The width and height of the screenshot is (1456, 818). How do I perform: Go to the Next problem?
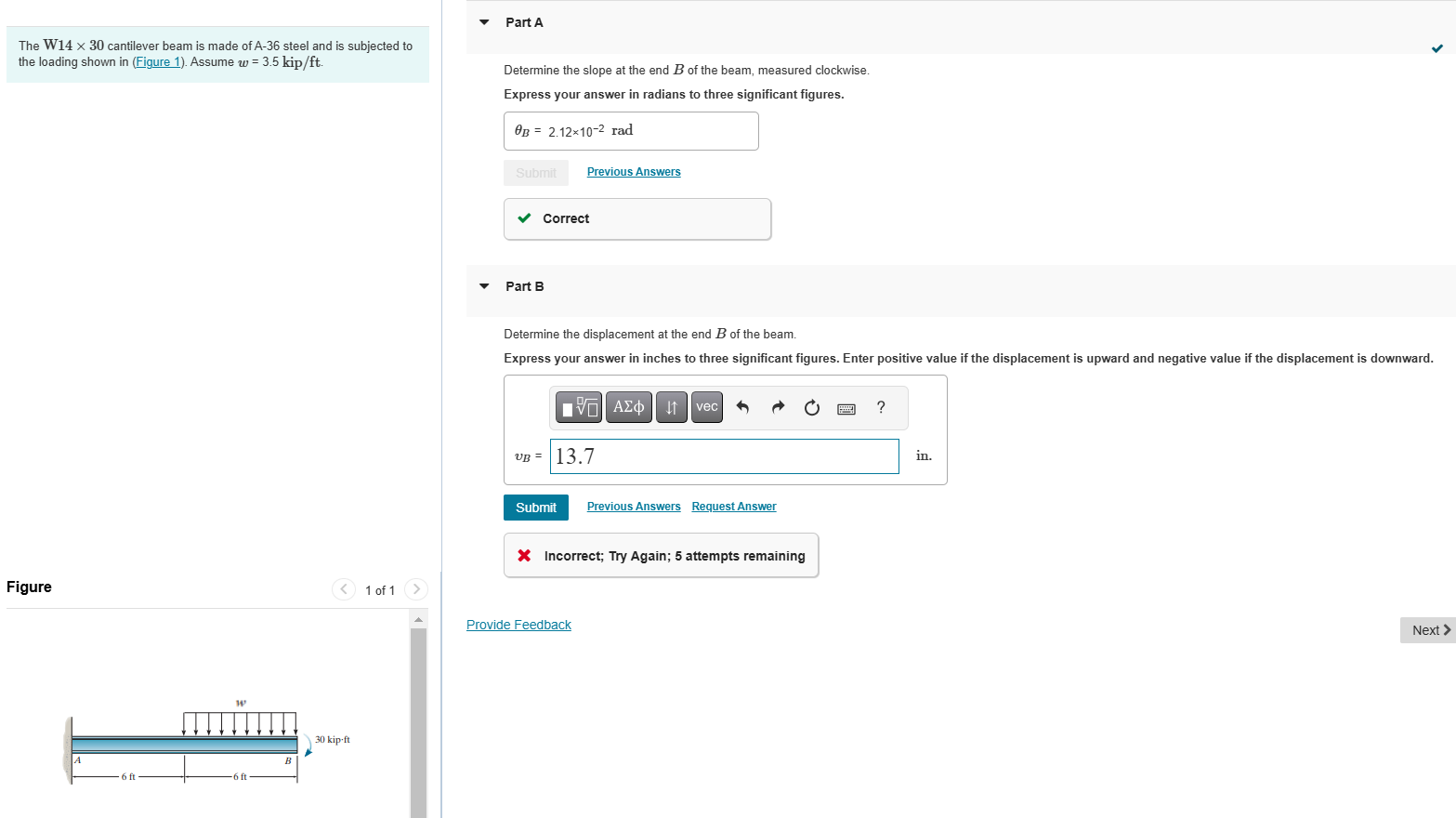point(1428,630)
